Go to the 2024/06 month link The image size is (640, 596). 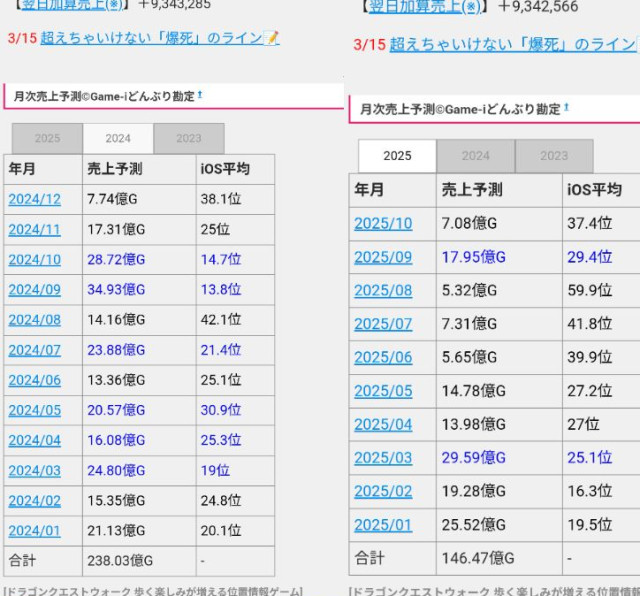click(34, 380)
